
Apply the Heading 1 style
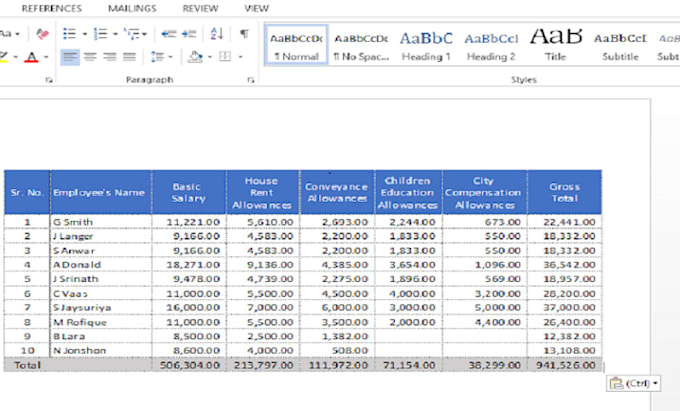click(426, 46)
